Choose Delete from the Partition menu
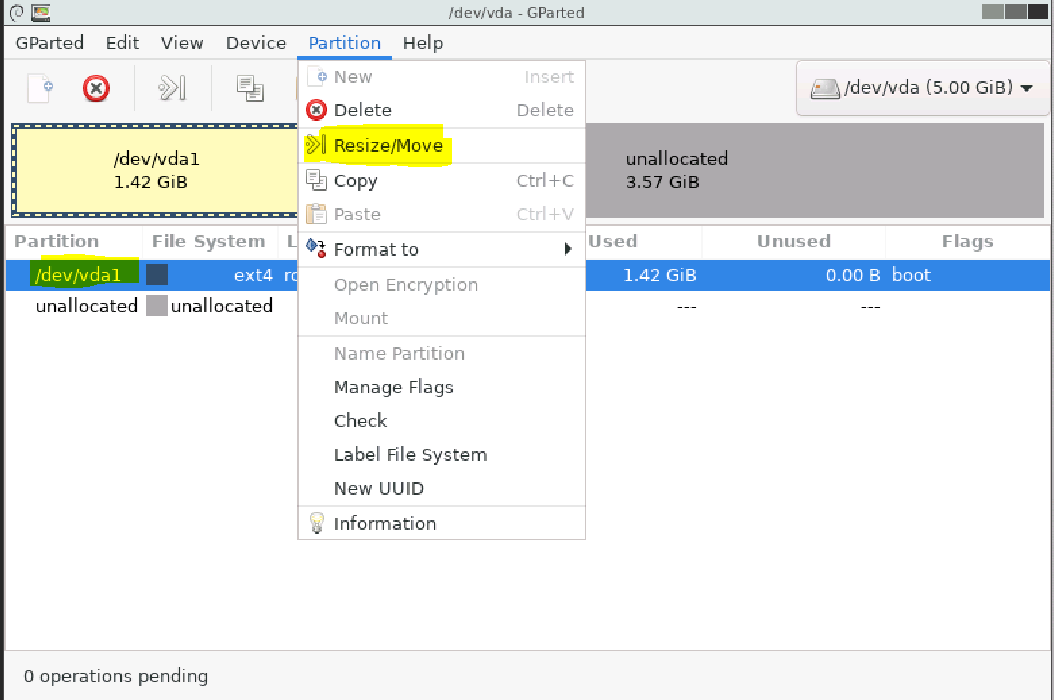 point(442,110)
